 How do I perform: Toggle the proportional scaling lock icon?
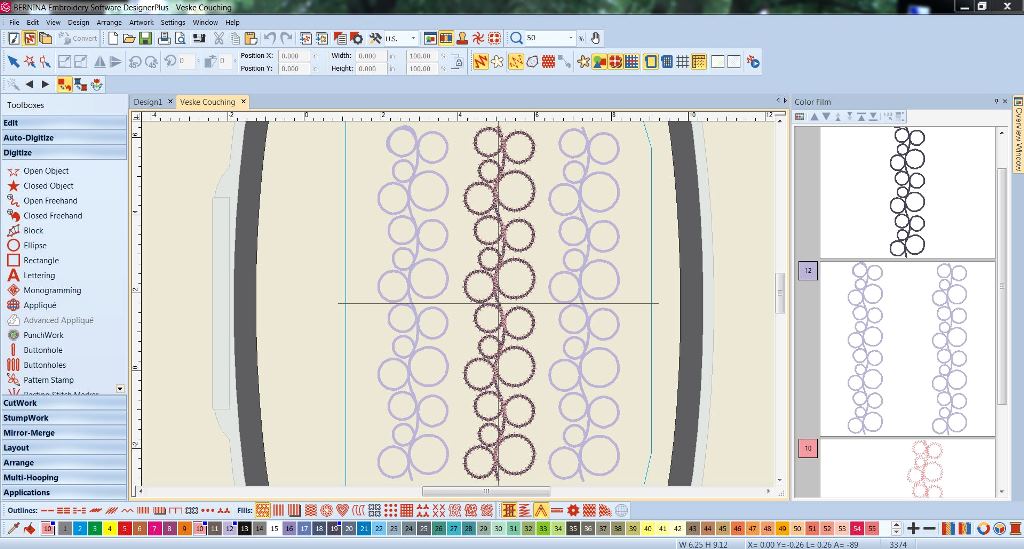pos(458,62)
